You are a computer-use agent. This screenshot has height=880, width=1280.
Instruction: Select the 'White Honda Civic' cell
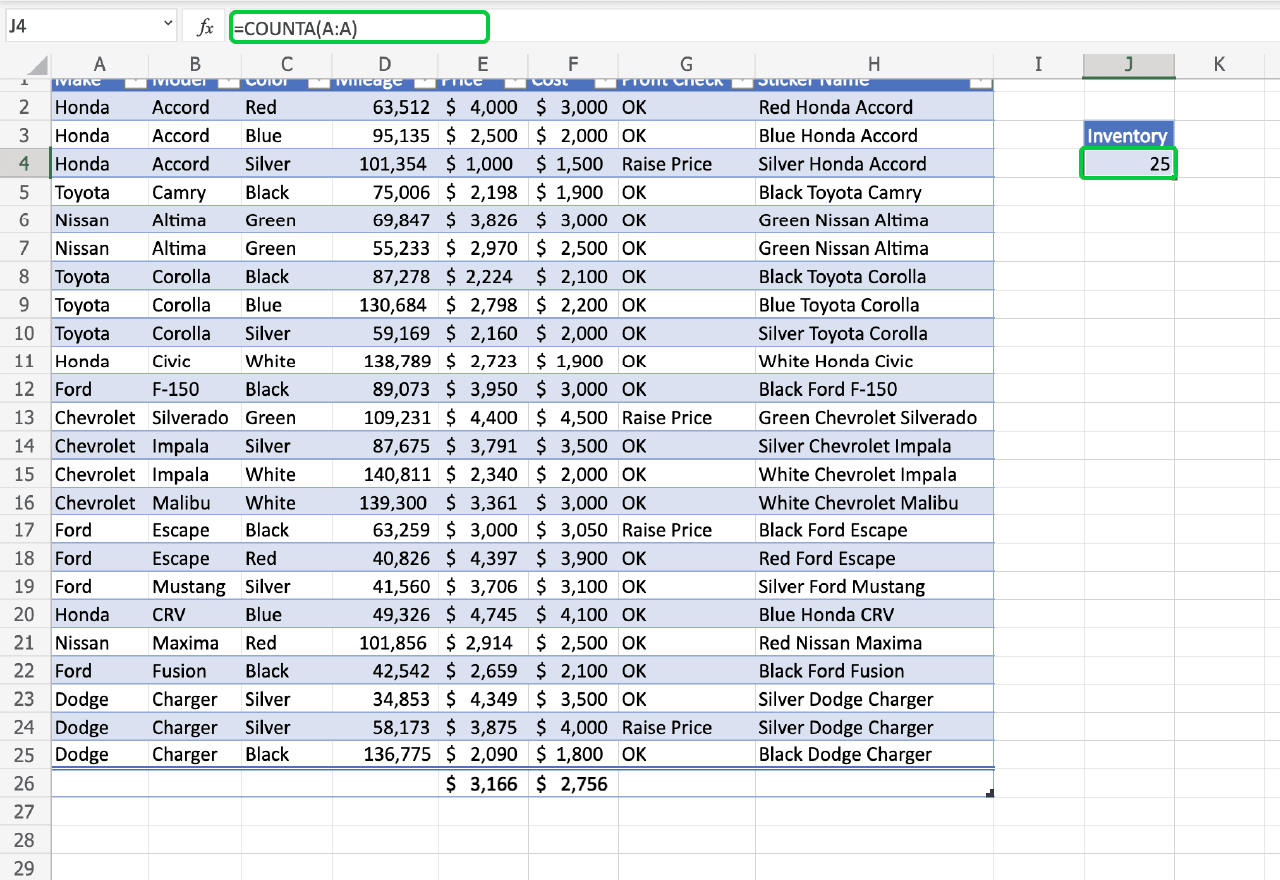tap(874, 361)
